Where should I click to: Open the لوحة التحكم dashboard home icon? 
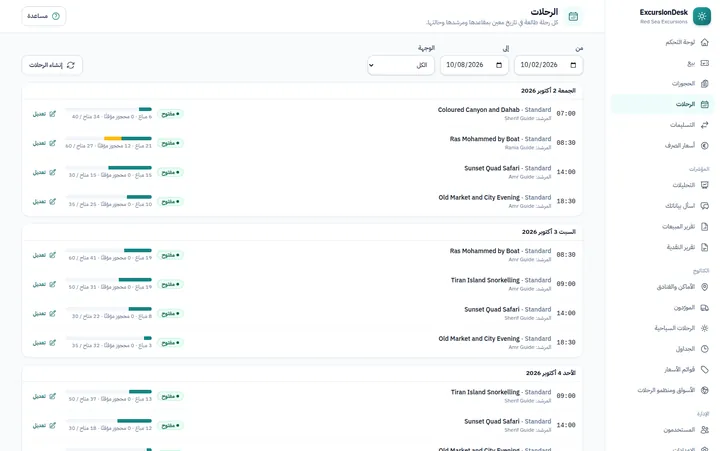[704, 42]
